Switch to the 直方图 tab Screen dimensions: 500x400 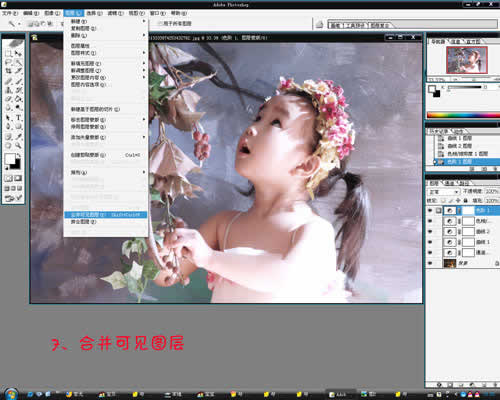[473, 42]
